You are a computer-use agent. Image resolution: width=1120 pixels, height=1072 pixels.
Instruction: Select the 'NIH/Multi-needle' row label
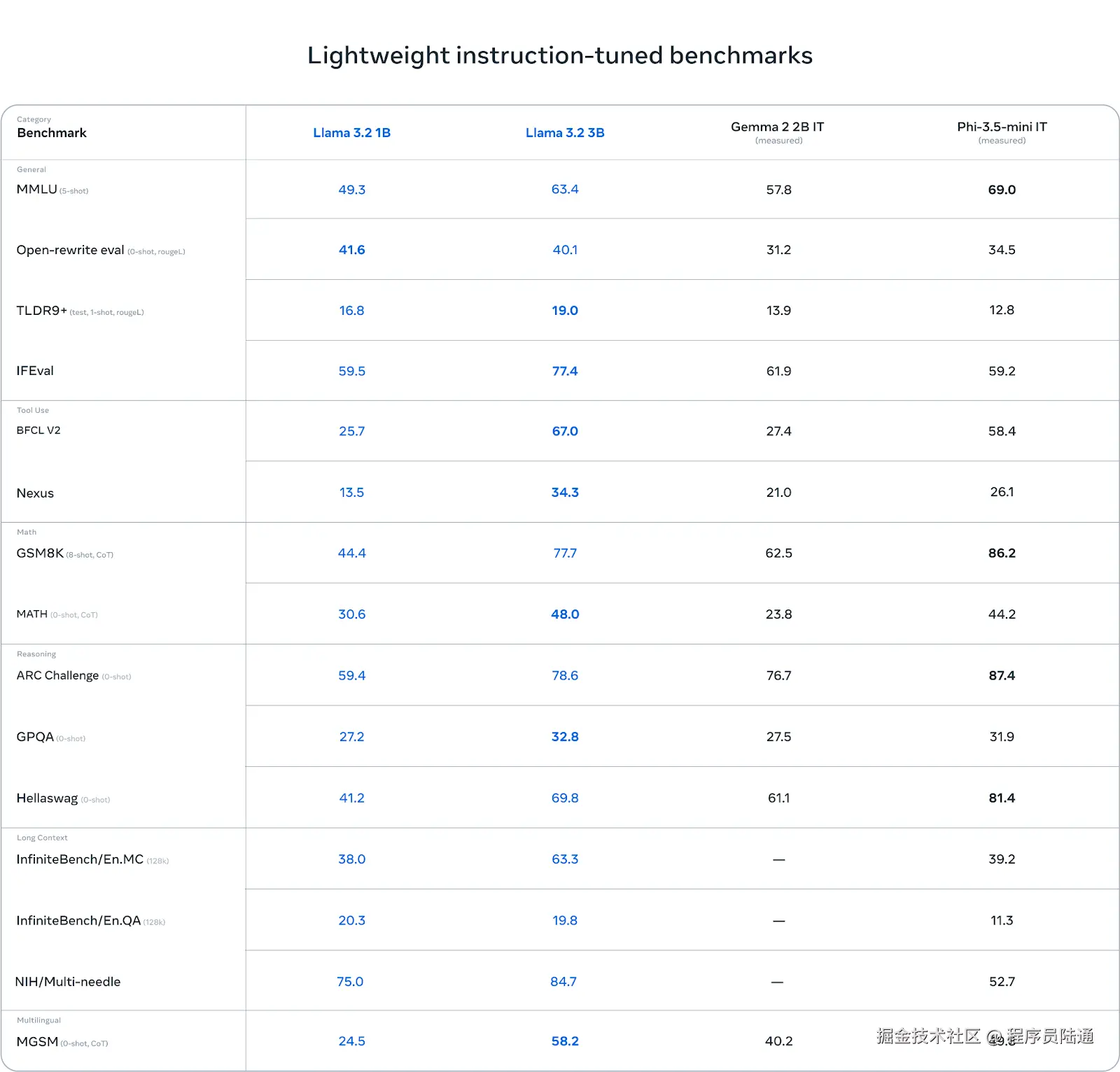68,982
